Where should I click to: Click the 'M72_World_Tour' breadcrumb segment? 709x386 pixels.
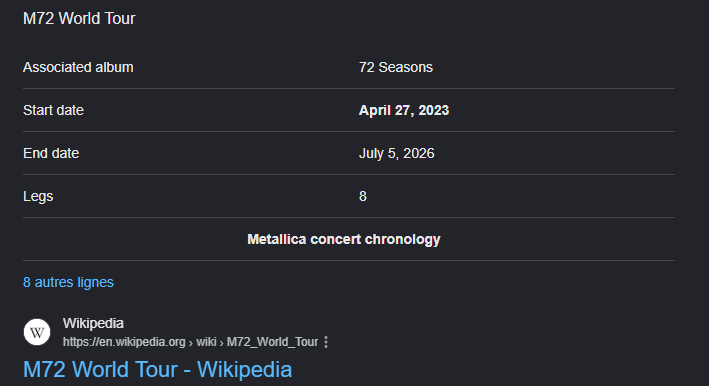[x=272, y=342]
